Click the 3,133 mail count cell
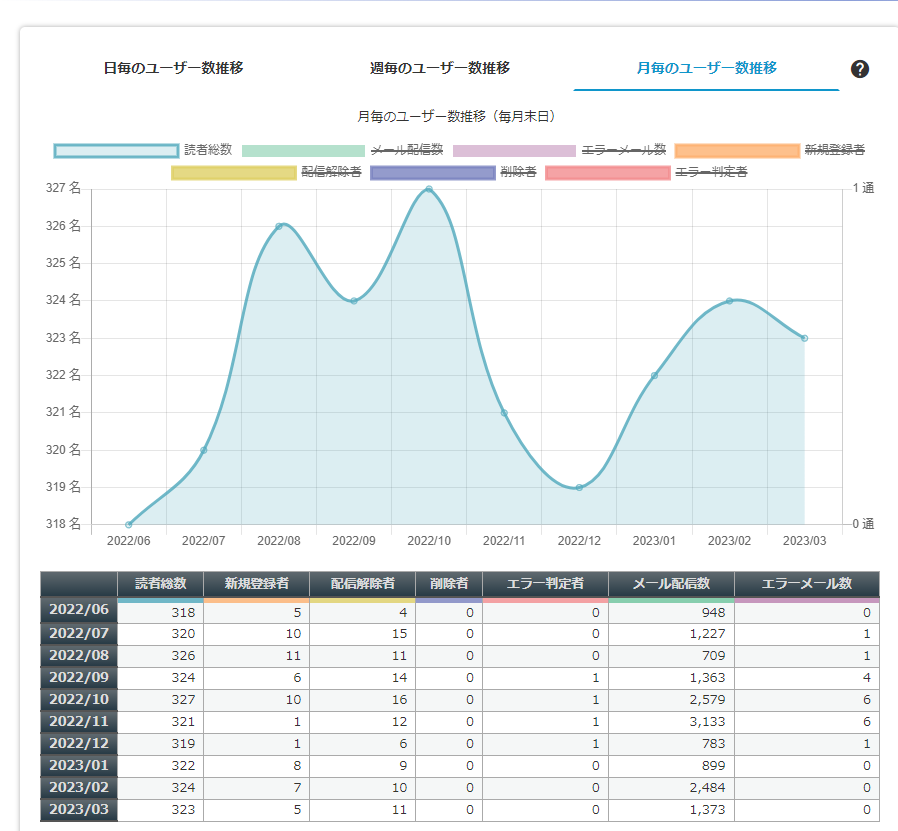 click(x=671, y=722)
